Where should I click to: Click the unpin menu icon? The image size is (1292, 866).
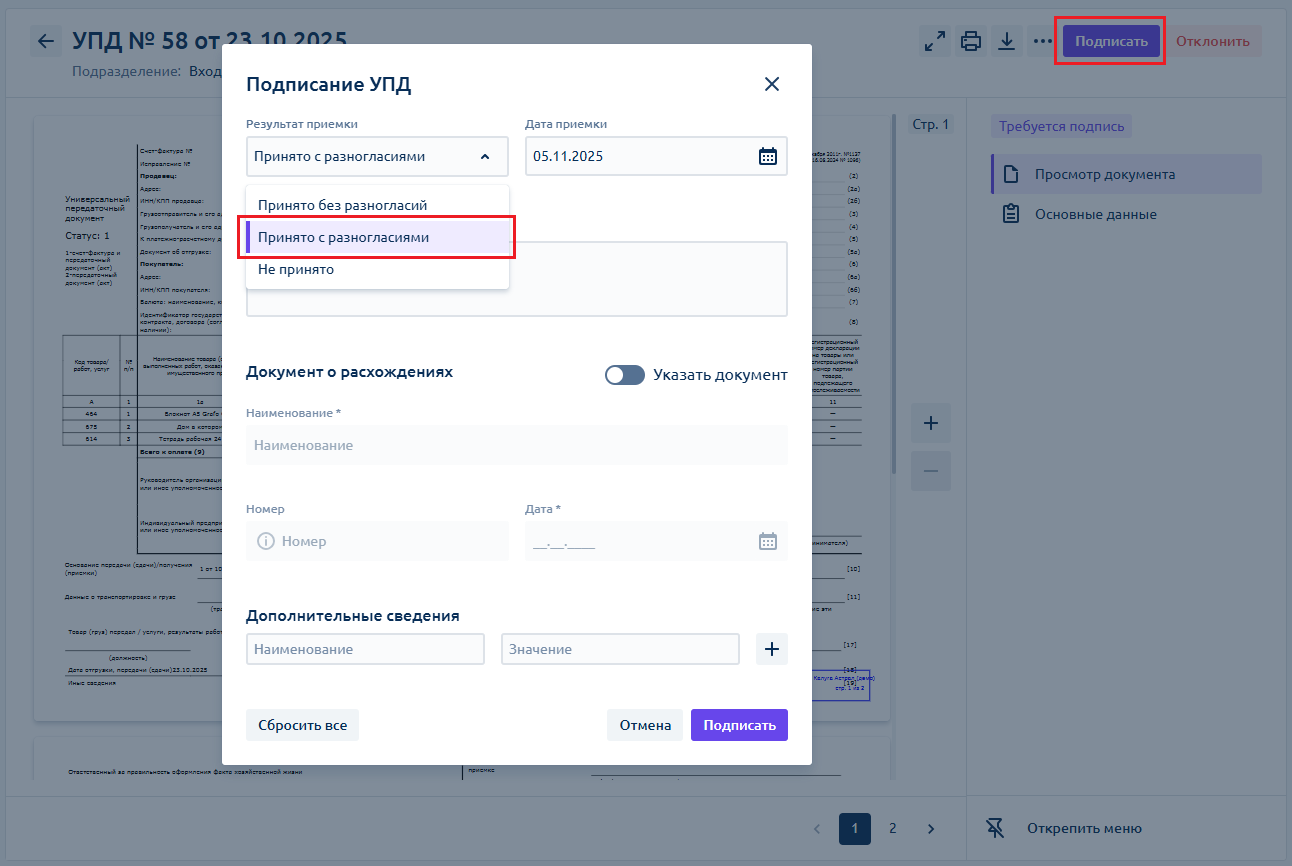pyautogui.click(x=994, y=828)
